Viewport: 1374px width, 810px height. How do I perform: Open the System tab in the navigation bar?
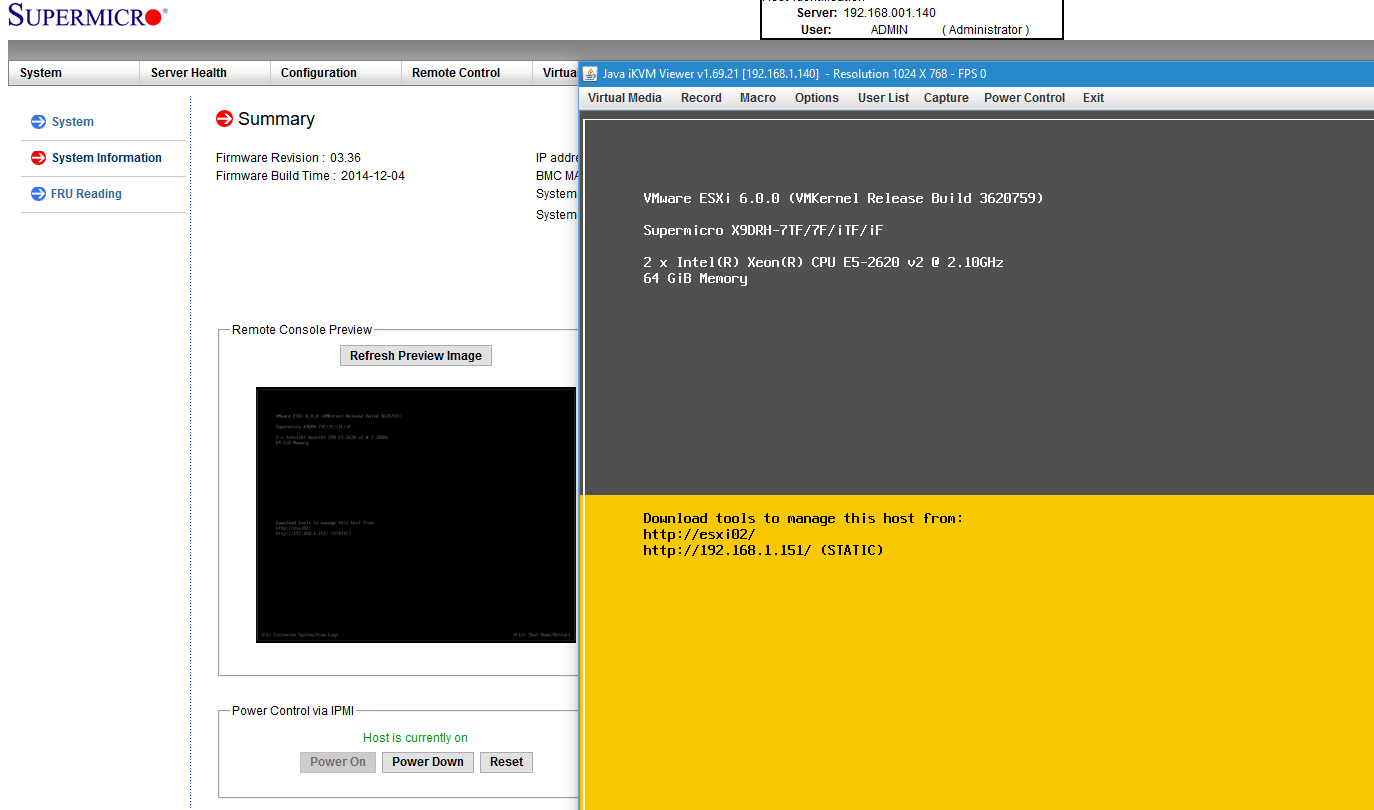point(74,73)
